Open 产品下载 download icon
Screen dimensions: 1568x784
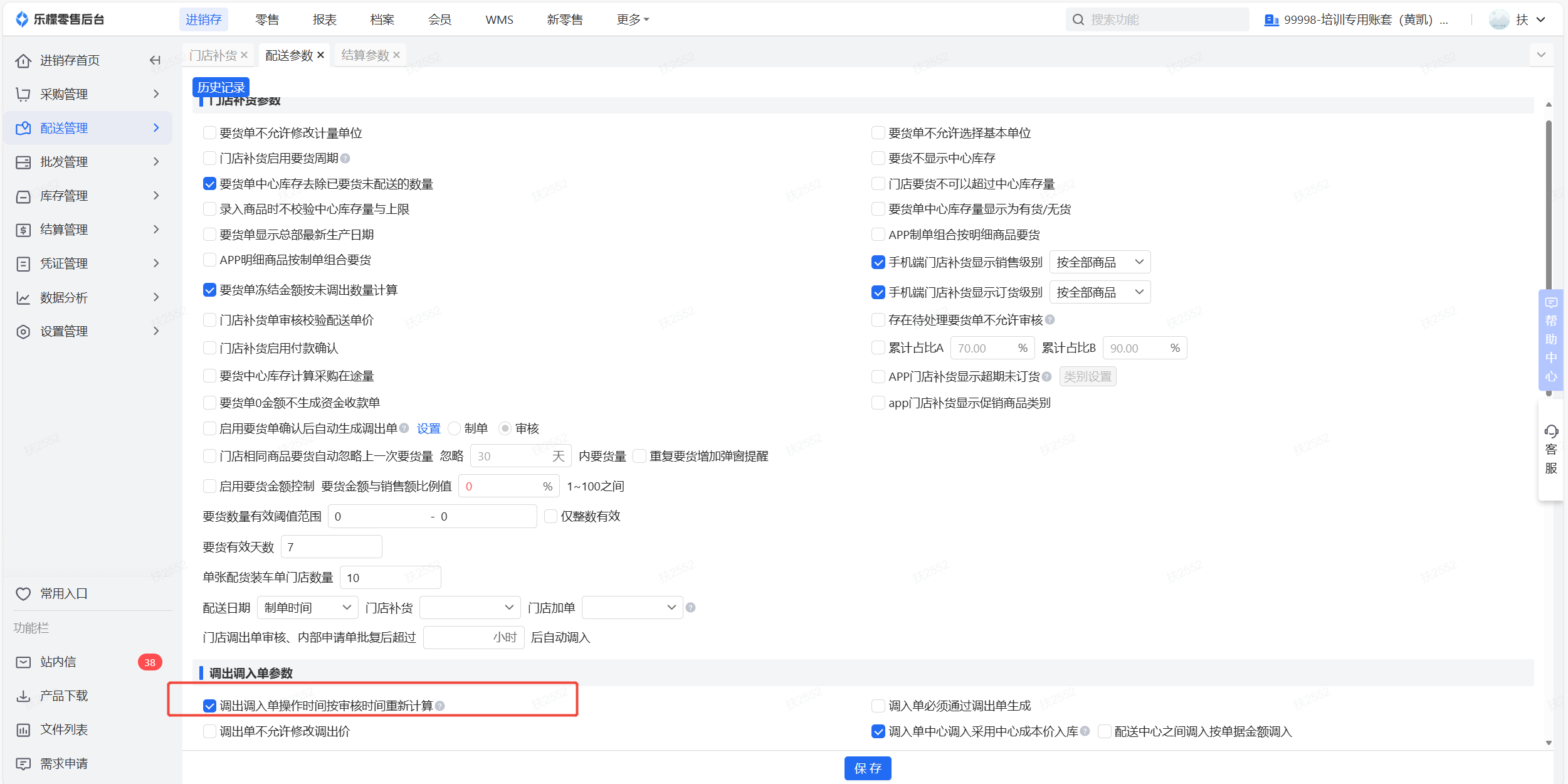(23, 696)
